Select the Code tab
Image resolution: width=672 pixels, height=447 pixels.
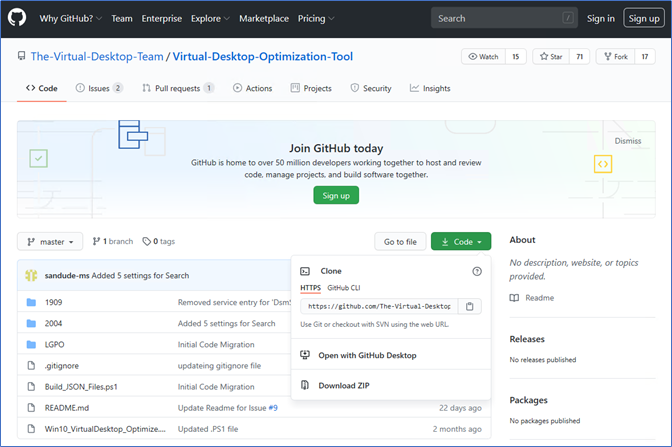click(42, 88)
